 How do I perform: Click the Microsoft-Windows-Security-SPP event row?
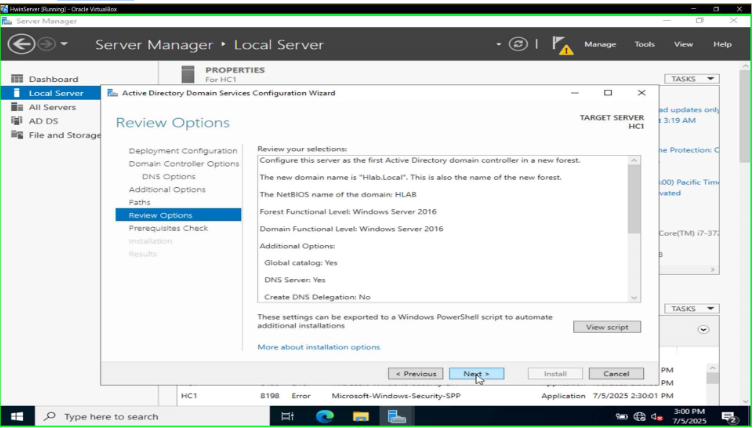pyautogui.click(x=427, y=396)
